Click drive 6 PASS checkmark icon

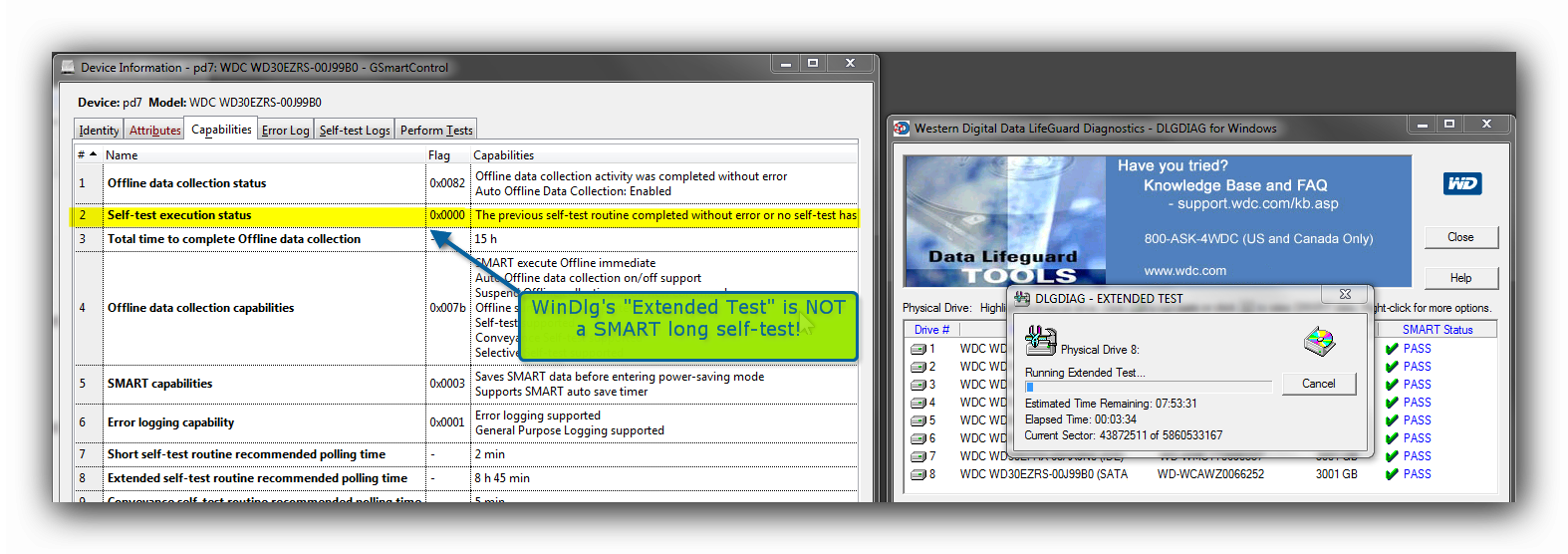pyautogui.click(x=1392, y=438)
